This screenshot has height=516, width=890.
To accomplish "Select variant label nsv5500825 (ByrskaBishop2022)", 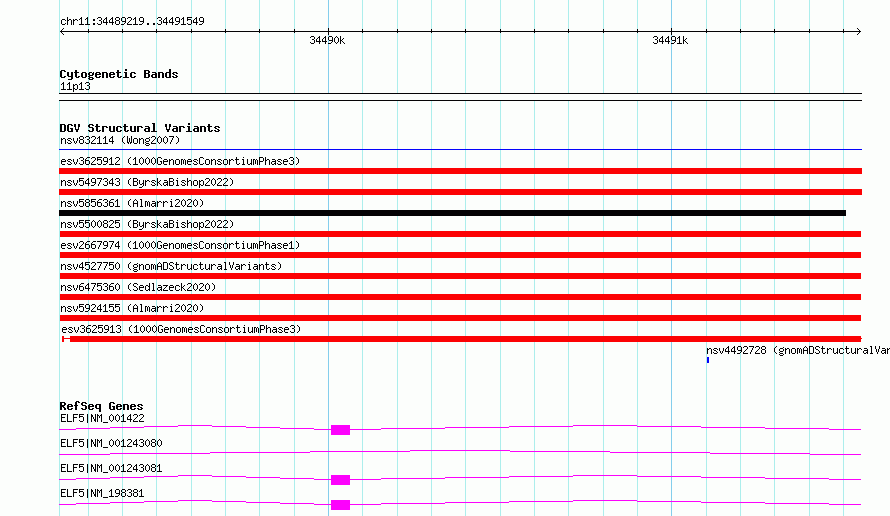I will pos(147,224).
